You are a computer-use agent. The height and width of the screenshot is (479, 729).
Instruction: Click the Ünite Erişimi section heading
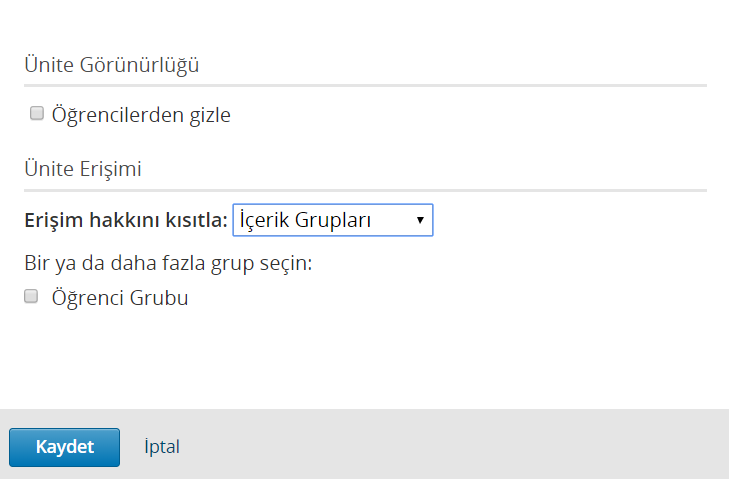tap(83, 168)
